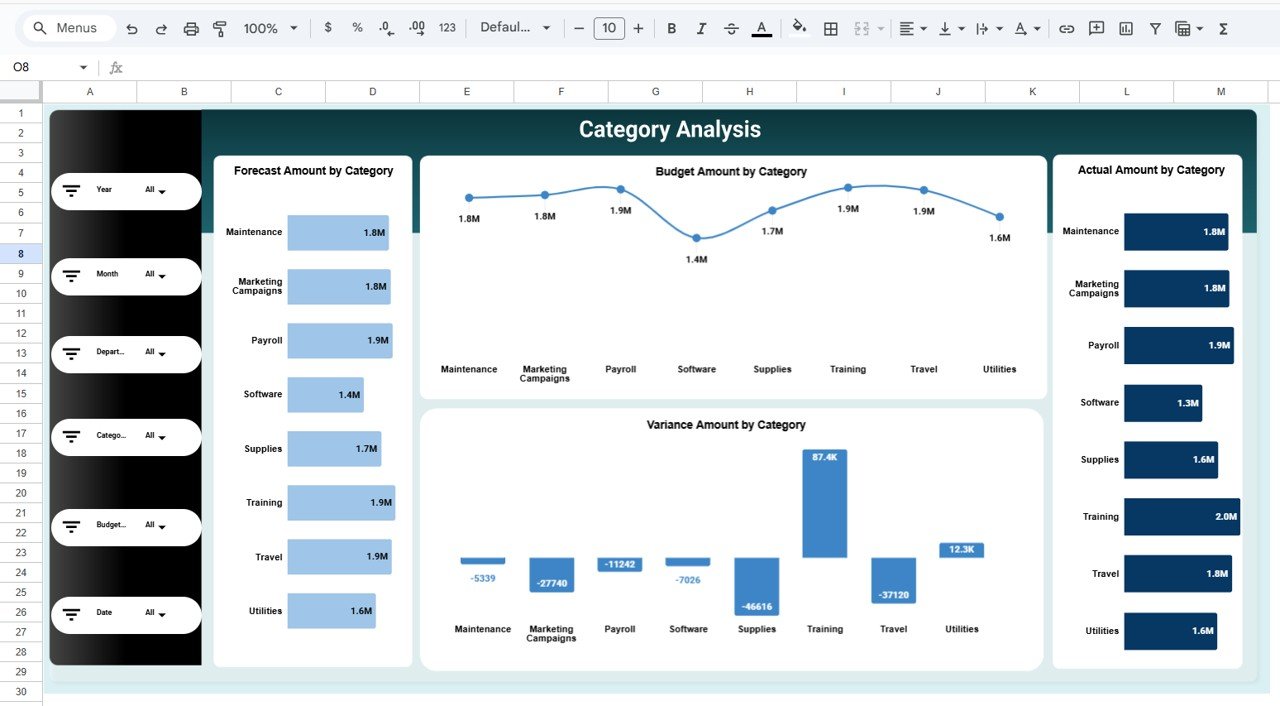Screen dimensions: 1280x706
Task: Click the Insert chart icon
Action: pos(1126,28)
